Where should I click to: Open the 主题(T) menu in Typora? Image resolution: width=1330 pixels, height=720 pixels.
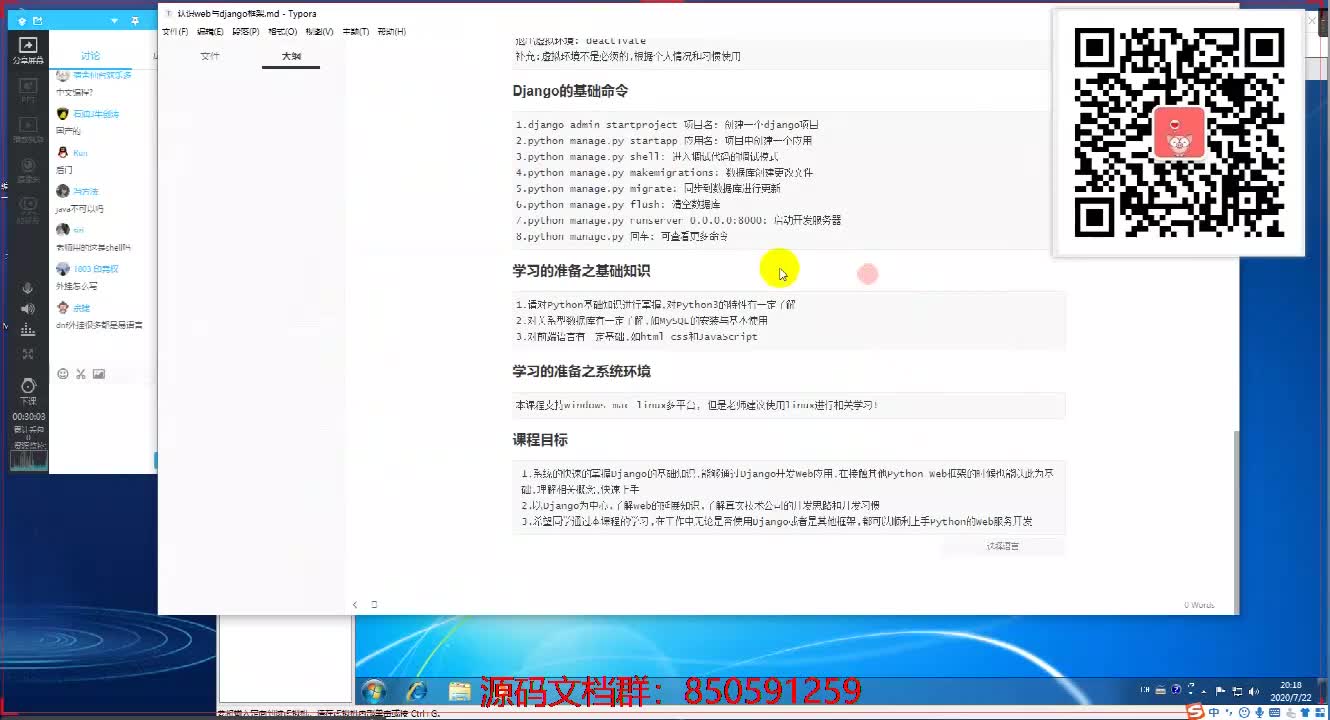click(355, 32)
